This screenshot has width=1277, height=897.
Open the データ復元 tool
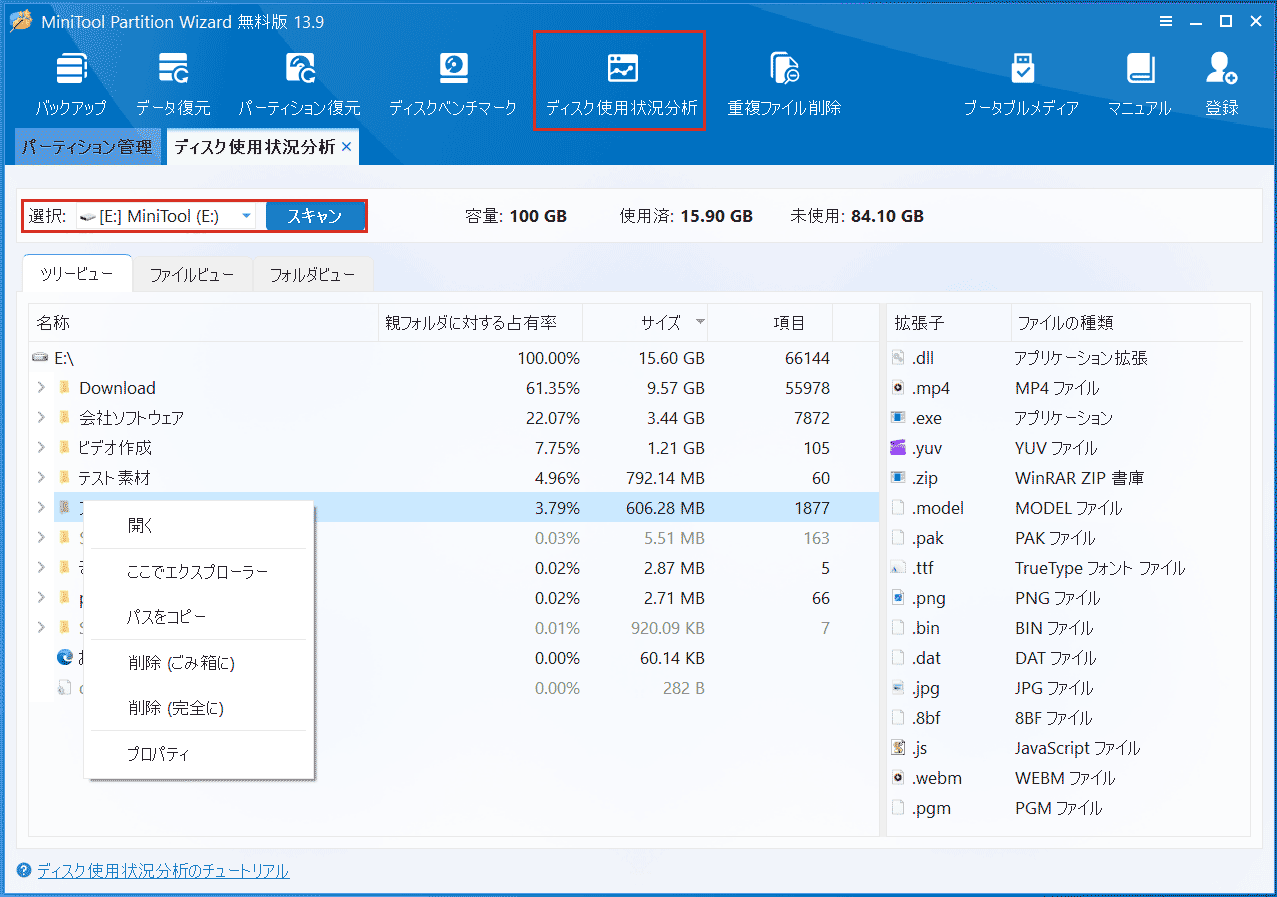click(173, 85)
